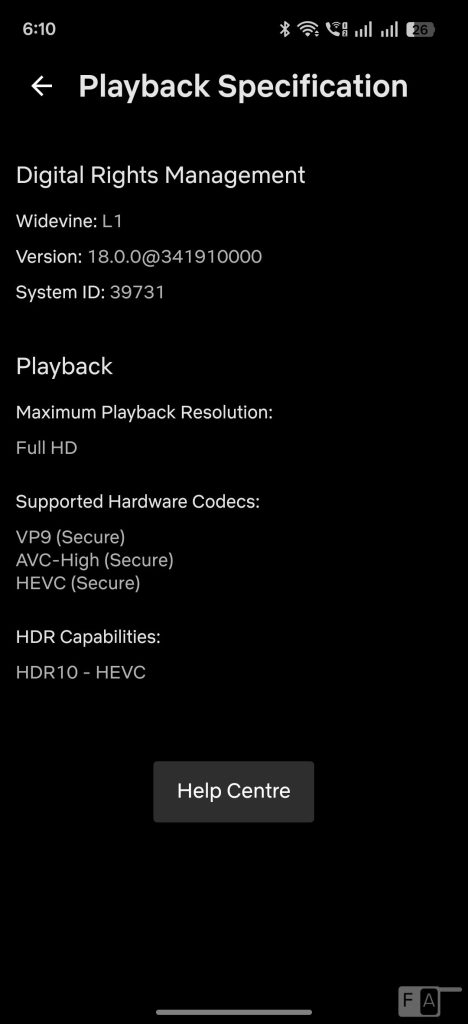
Task: Select the Playback Specification title
Action: (243, 86)
